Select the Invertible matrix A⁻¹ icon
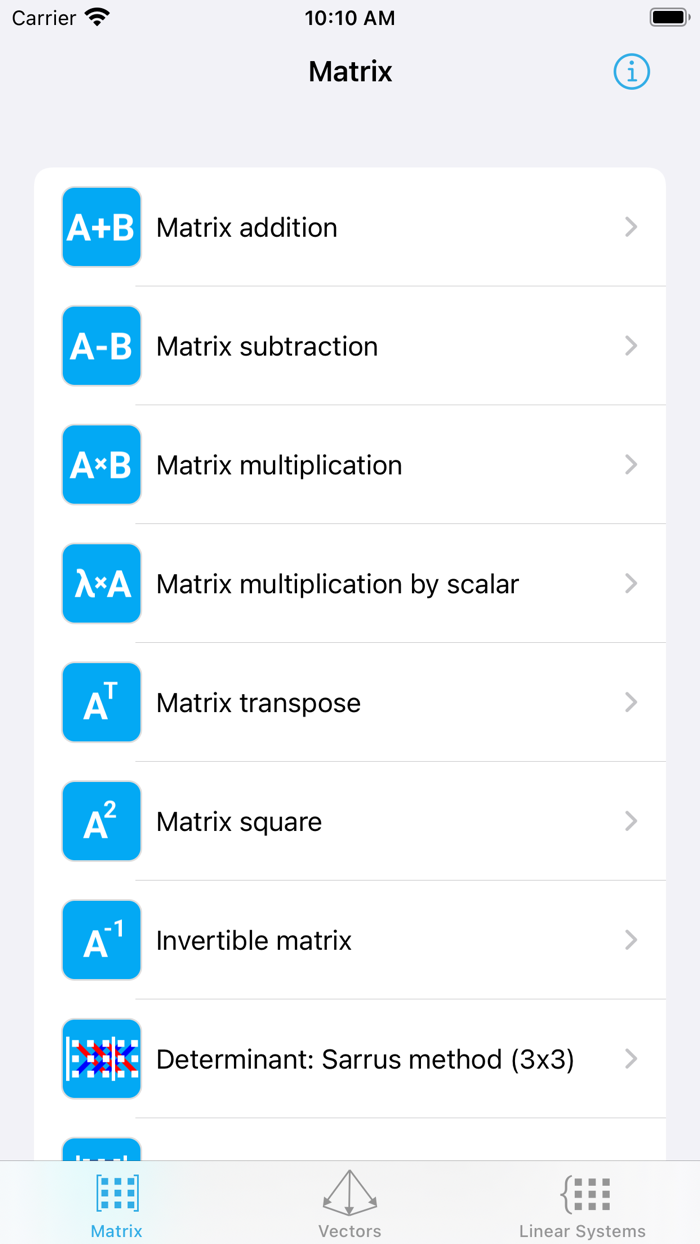 tap(100, 940)
